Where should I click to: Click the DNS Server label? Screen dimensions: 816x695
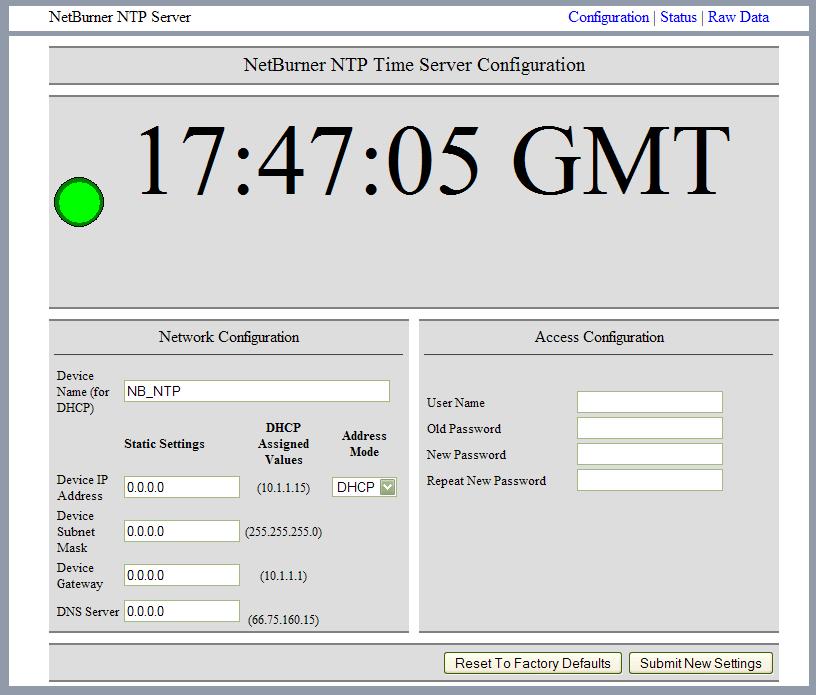click(x=88, y=612)
